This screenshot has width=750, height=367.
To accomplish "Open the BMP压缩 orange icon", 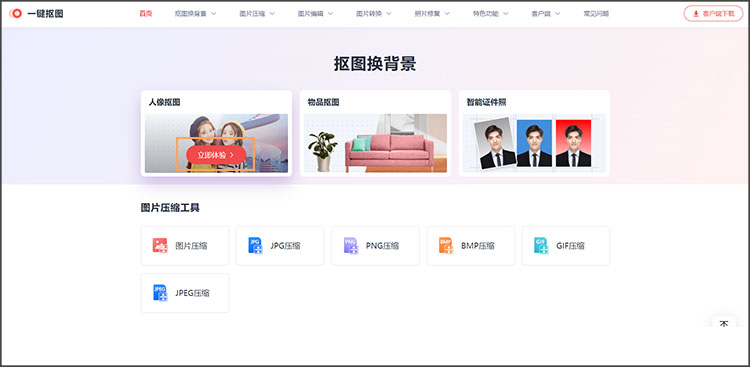I will tap(446, 245).
